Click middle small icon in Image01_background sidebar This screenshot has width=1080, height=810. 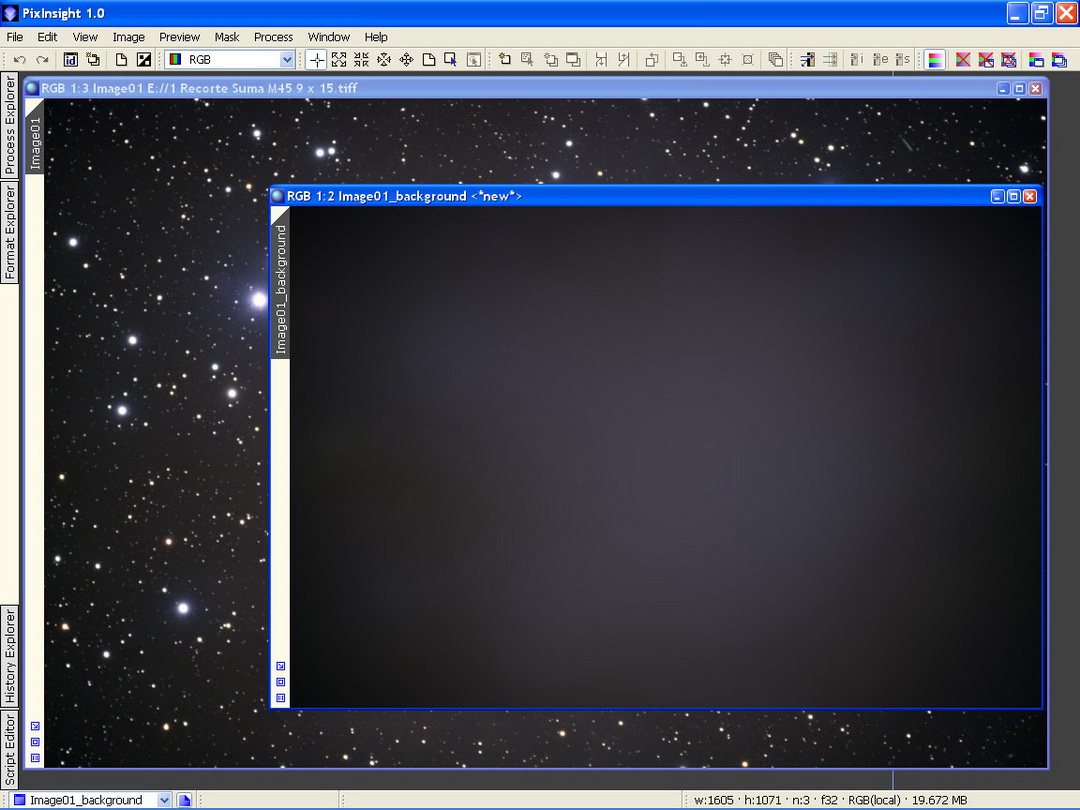[x=280, y=682]
